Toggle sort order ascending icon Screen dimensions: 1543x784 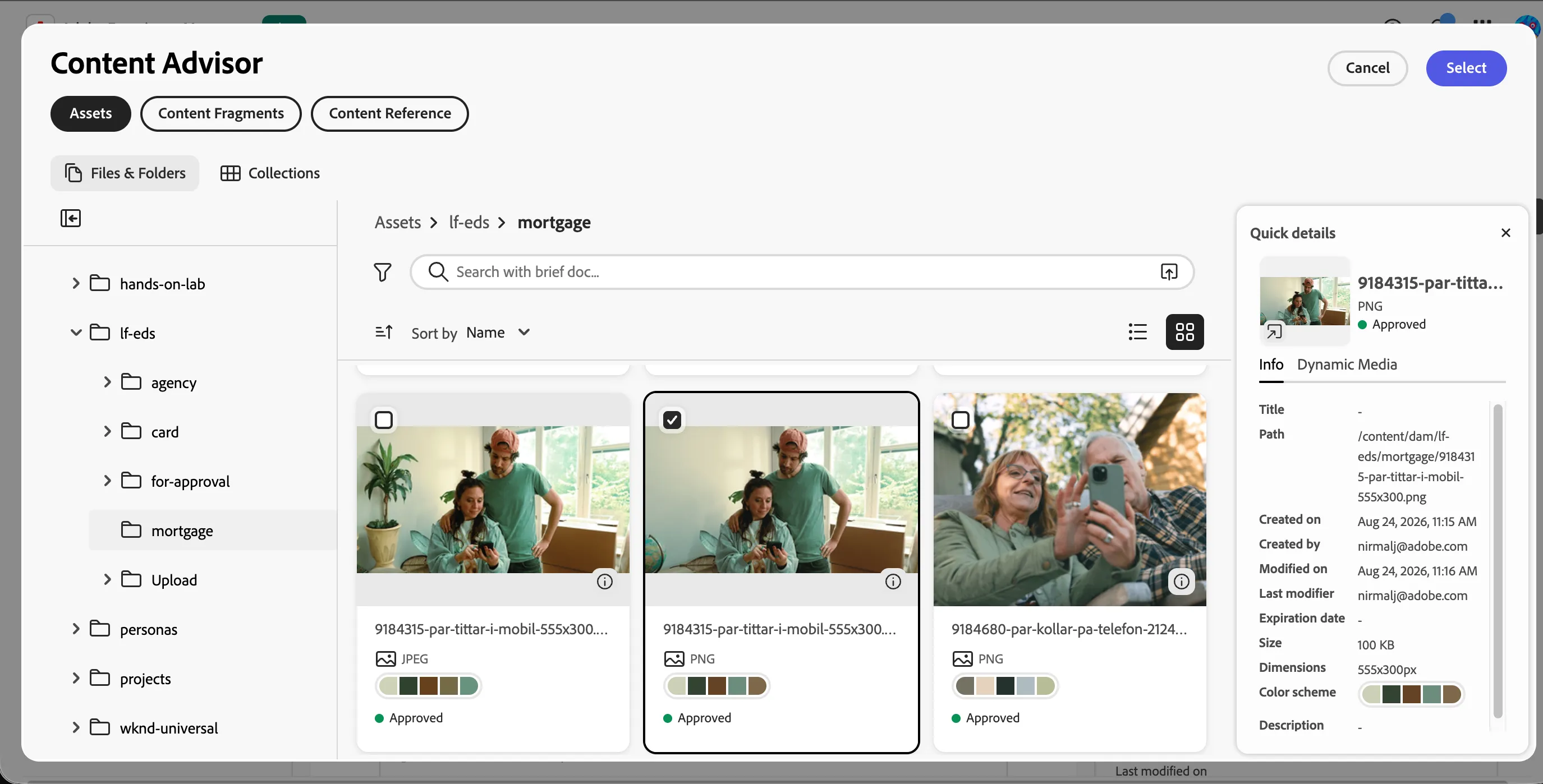384,332
